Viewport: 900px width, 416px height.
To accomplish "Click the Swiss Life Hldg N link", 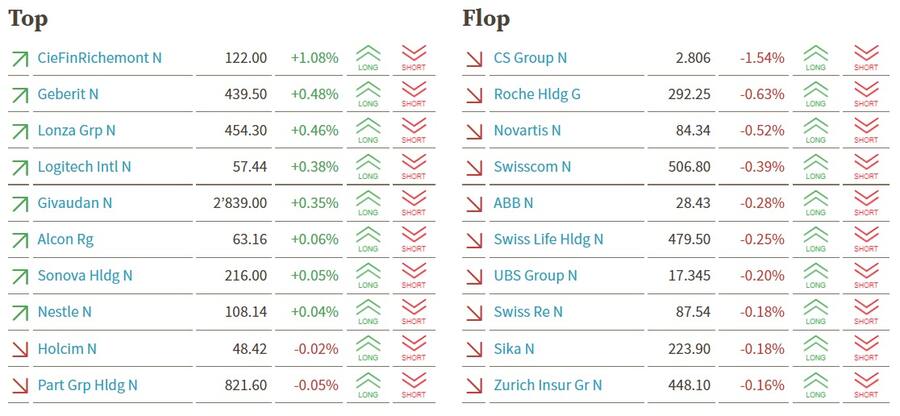I will click(x=548, y=239).
